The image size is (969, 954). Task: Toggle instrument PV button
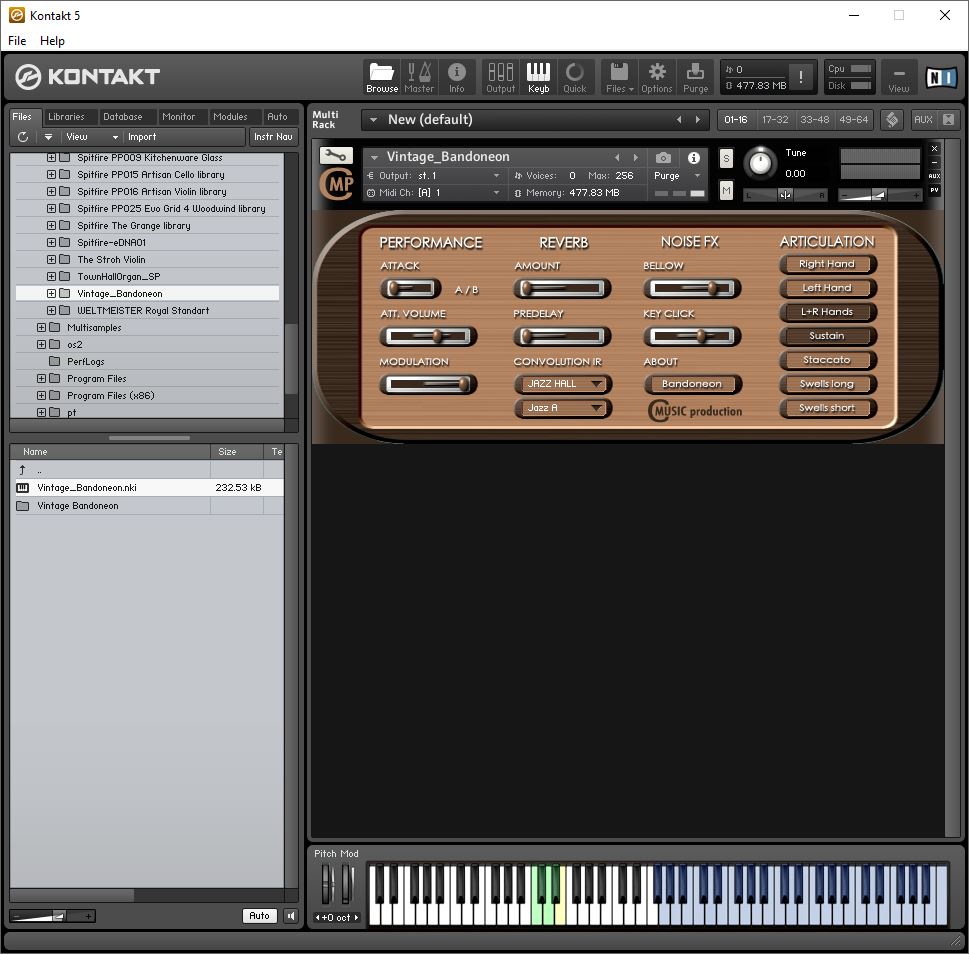(x=934, y=190)
